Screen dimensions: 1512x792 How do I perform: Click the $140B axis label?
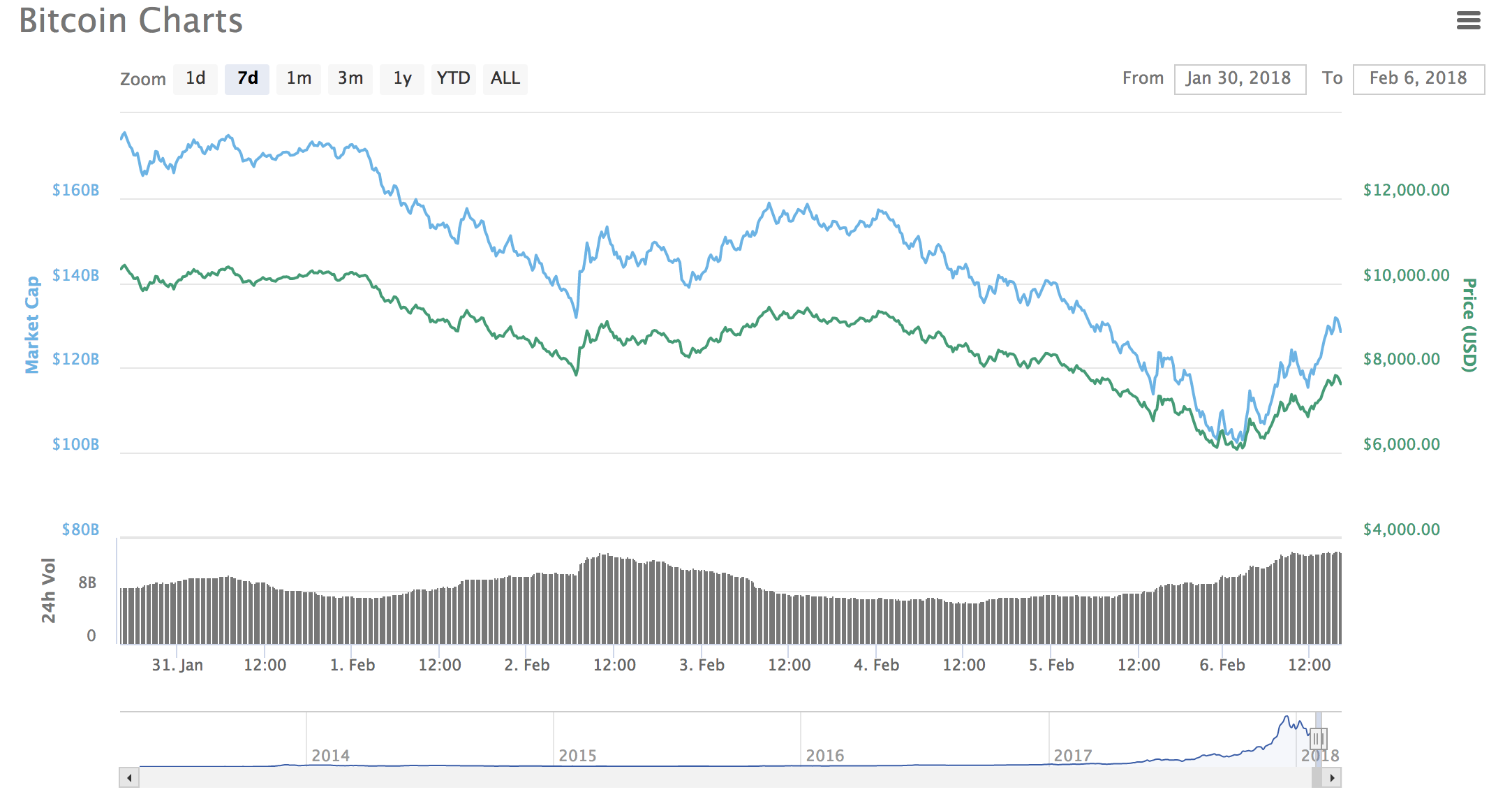[x=75, y=275]
